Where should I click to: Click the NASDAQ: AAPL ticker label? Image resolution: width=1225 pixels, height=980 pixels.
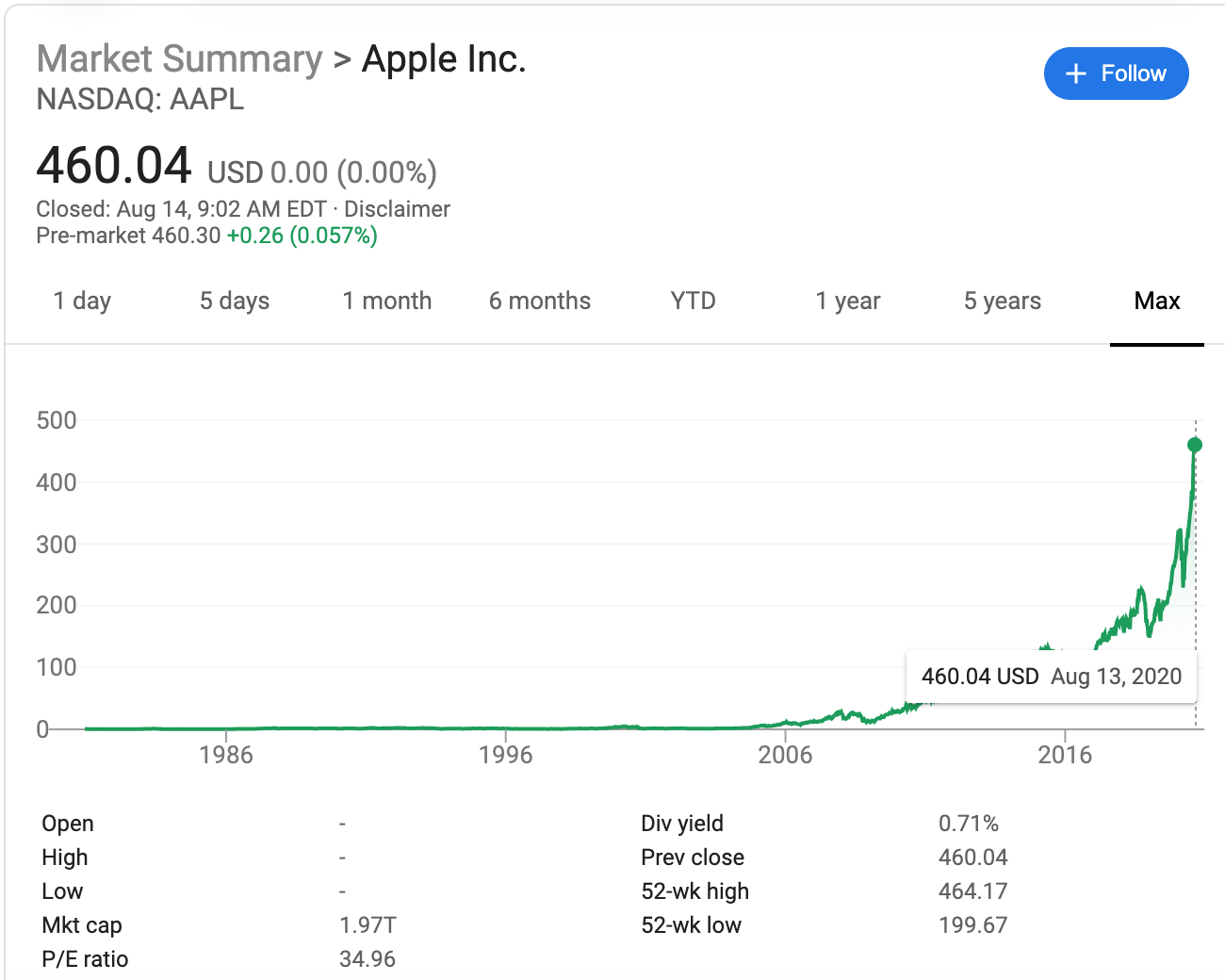(139, 99)
